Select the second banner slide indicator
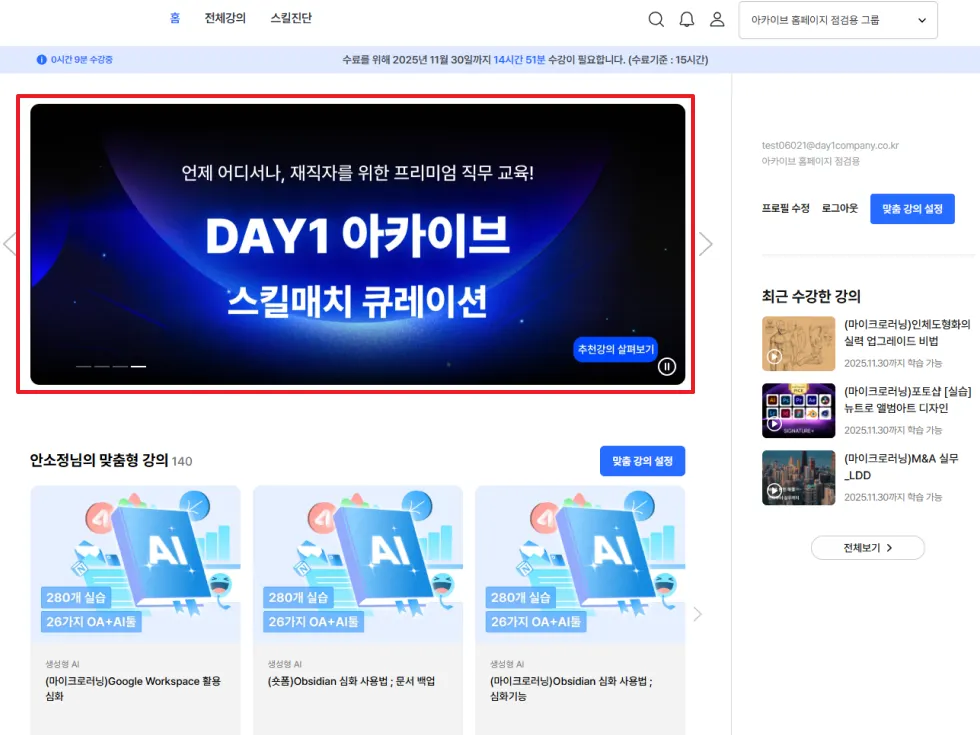This screenshot has height=735, width=980. pos(101,366)
